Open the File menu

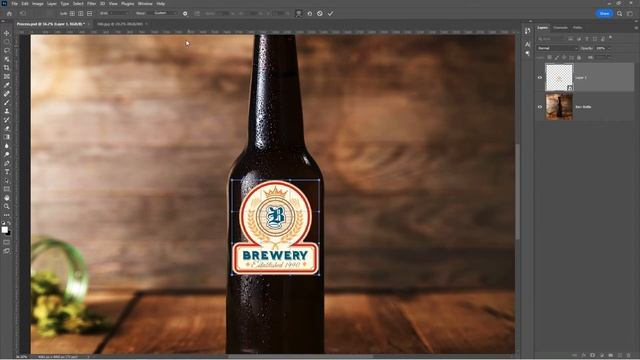click(x=15, y=4)
